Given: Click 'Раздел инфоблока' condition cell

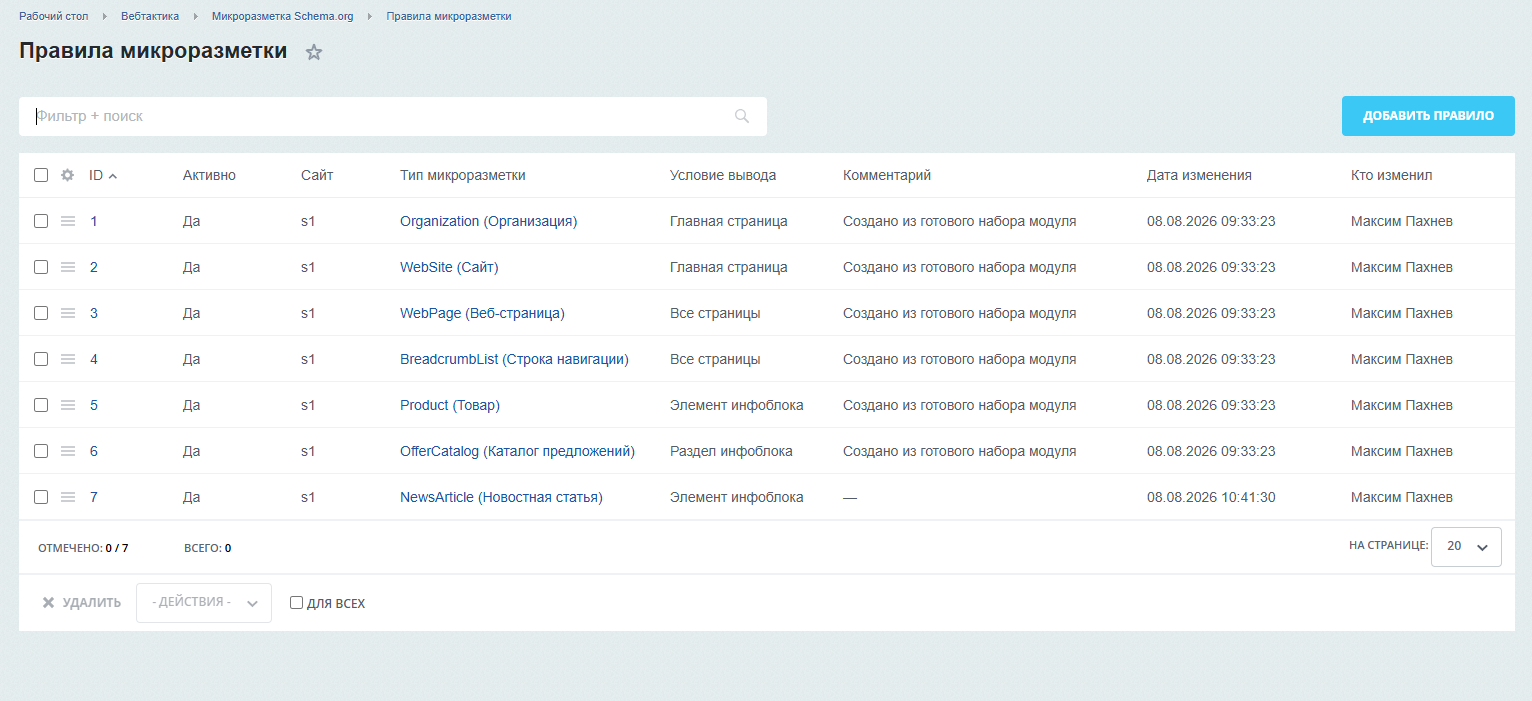Looking at the screenshot, I should coord(731,451).
